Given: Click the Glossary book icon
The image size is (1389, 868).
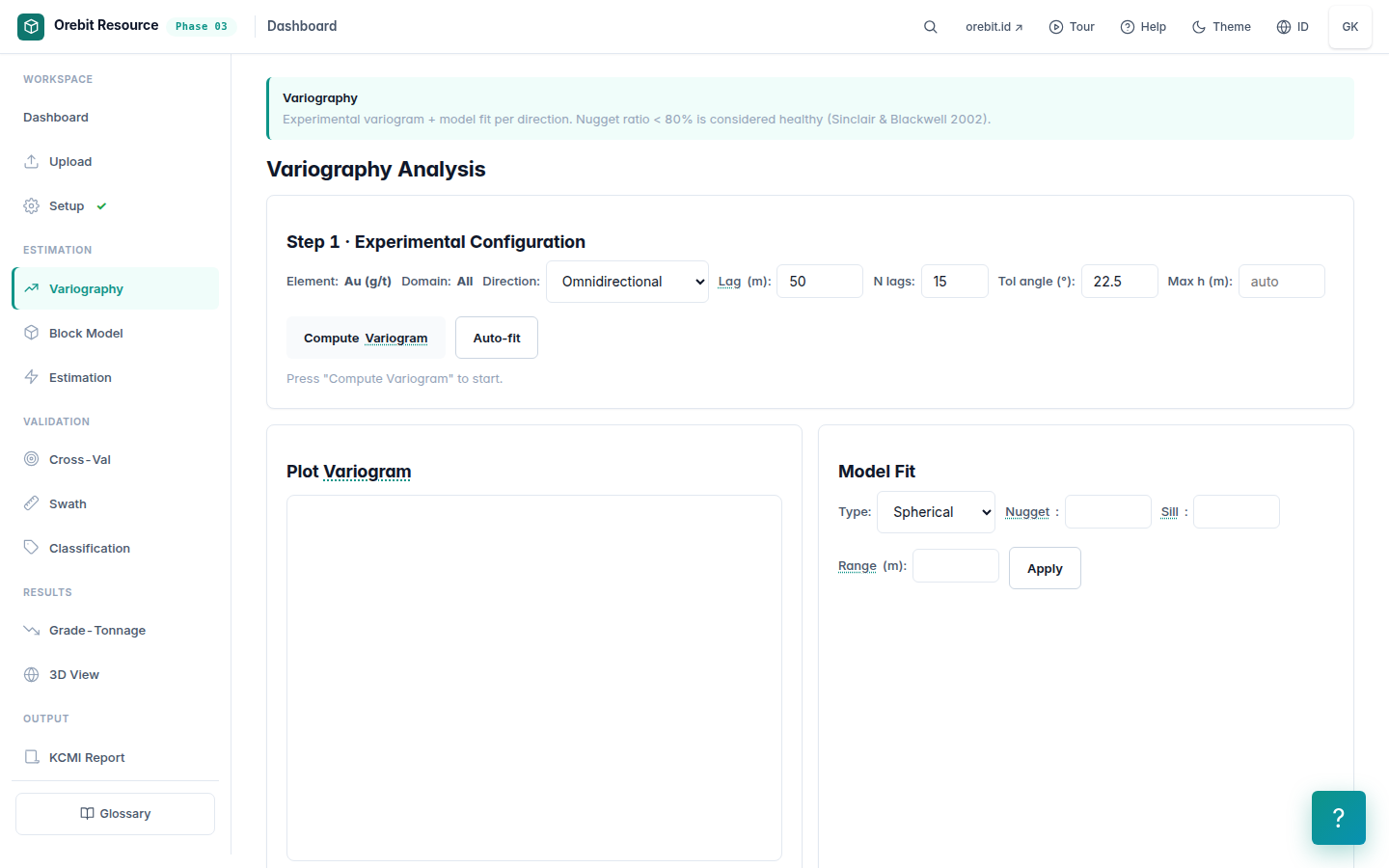Looking at the screenshot, I should click(87, 814).
